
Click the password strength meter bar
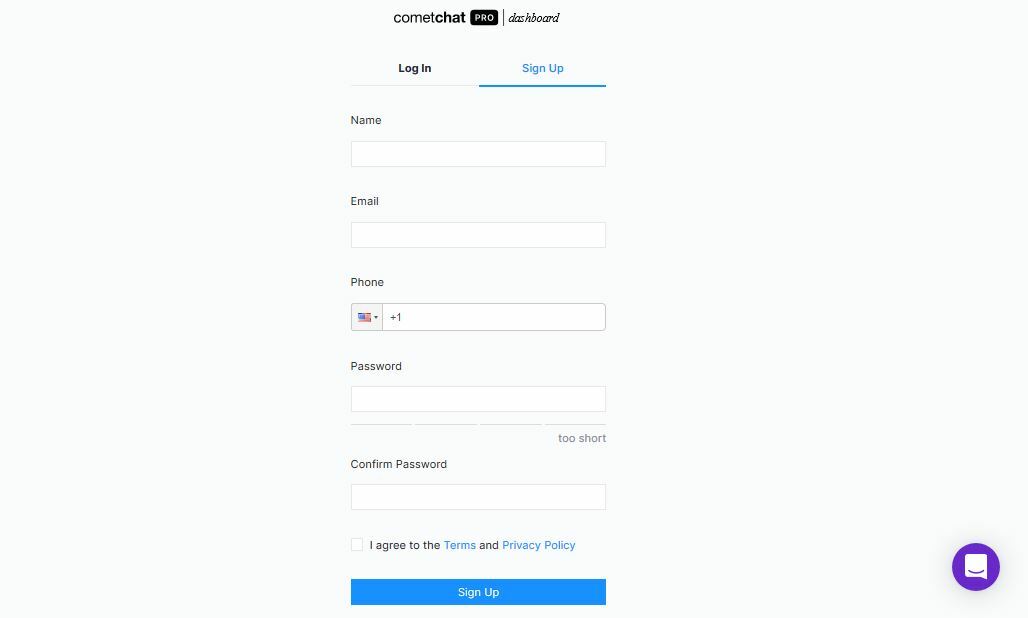pos(478,425)
